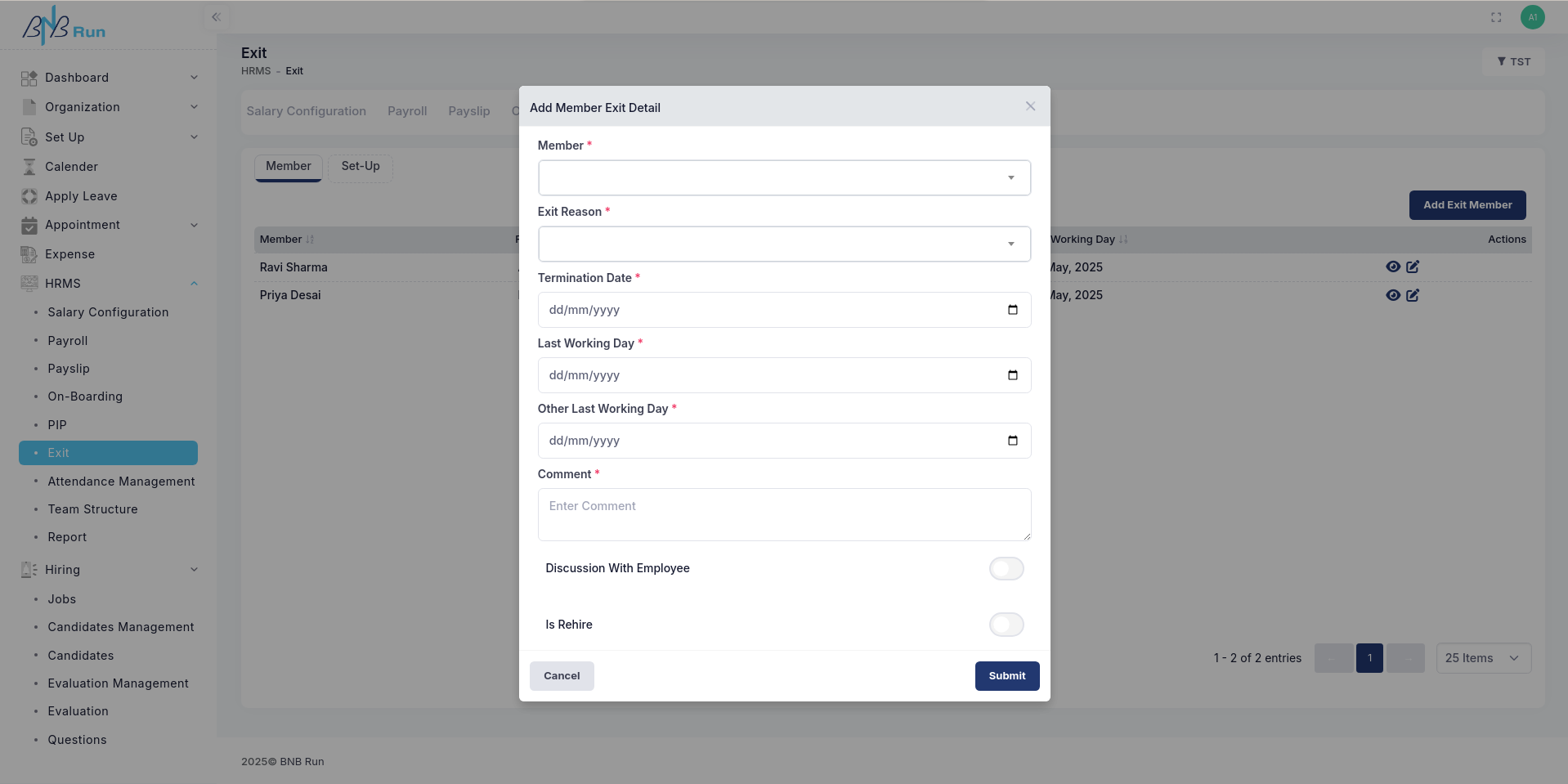Open the Member dropdown

click(784, 178)
